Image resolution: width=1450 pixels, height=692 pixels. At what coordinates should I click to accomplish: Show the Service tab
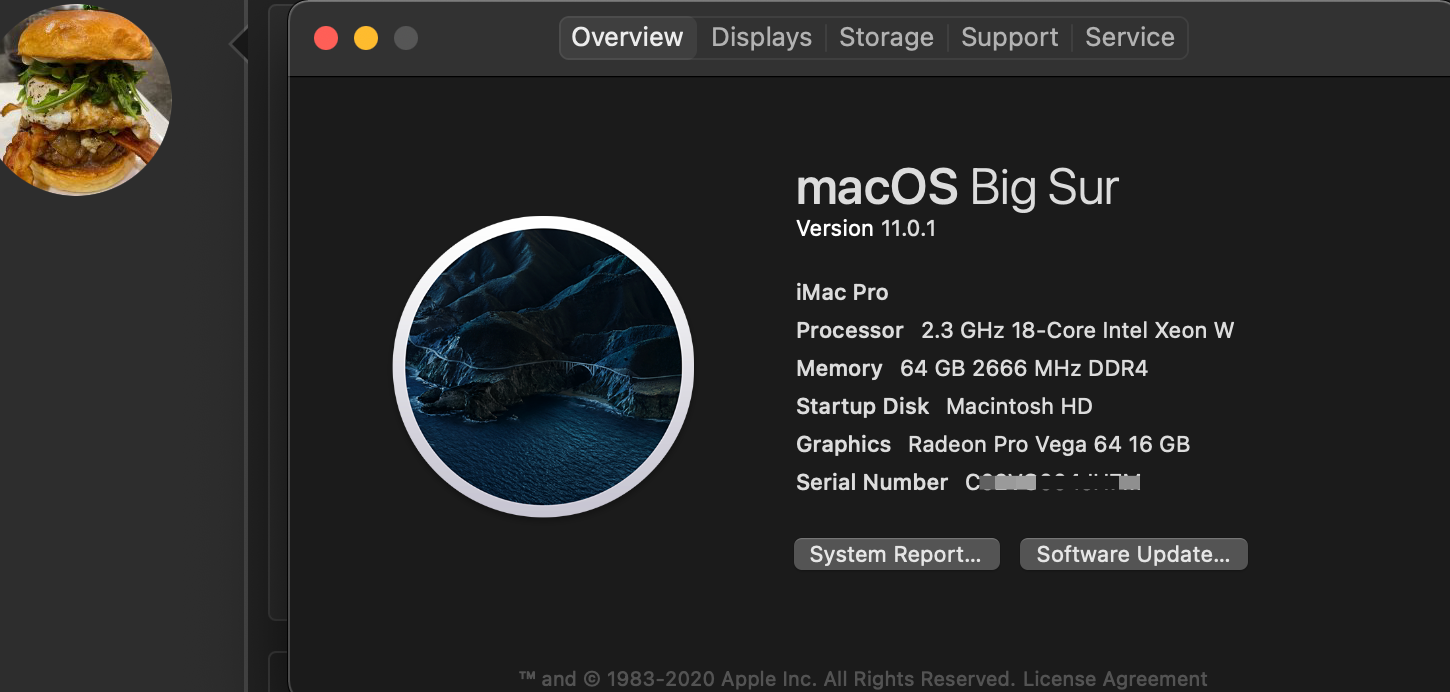pyautogui.click(x=1129, y=38)
